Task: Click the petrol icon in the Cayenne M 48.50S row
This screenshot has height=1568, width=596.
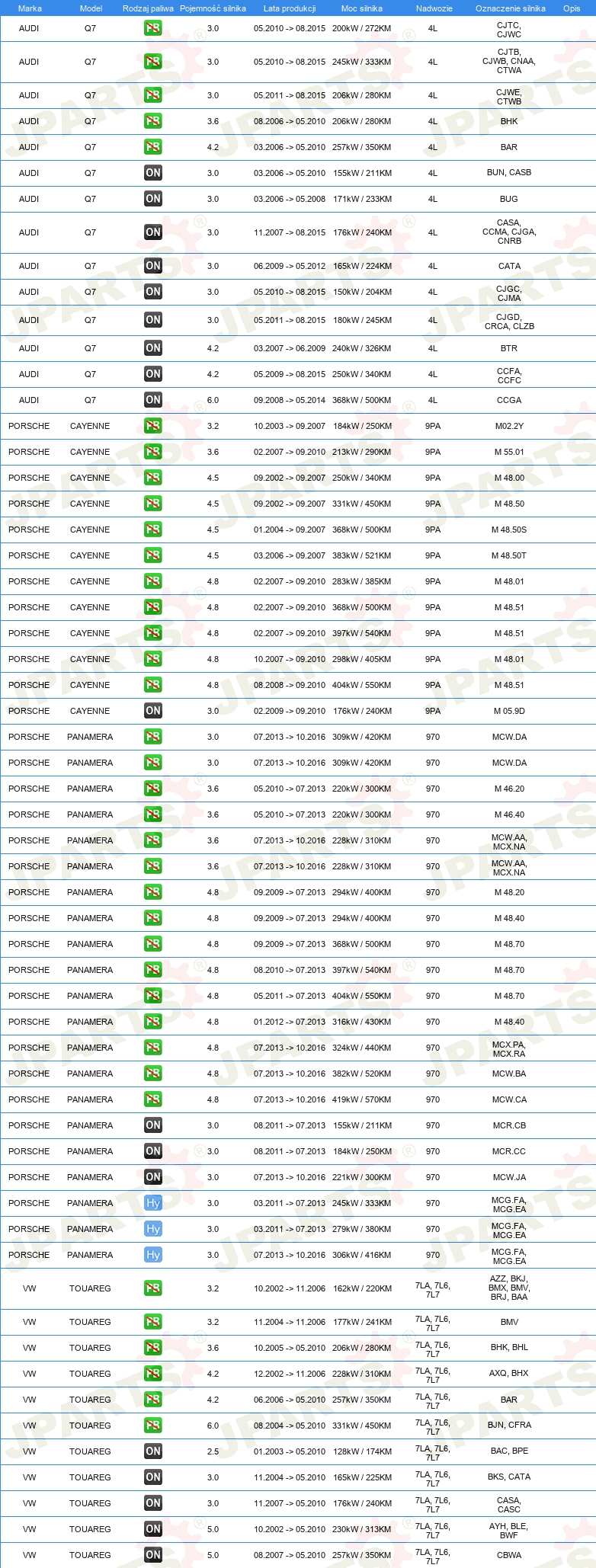Action: pyautogui.click(x=153, y=530)
